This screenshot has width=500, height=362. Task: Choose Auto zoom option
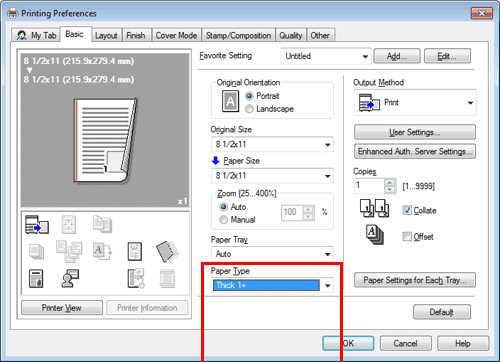coord(224,207)
